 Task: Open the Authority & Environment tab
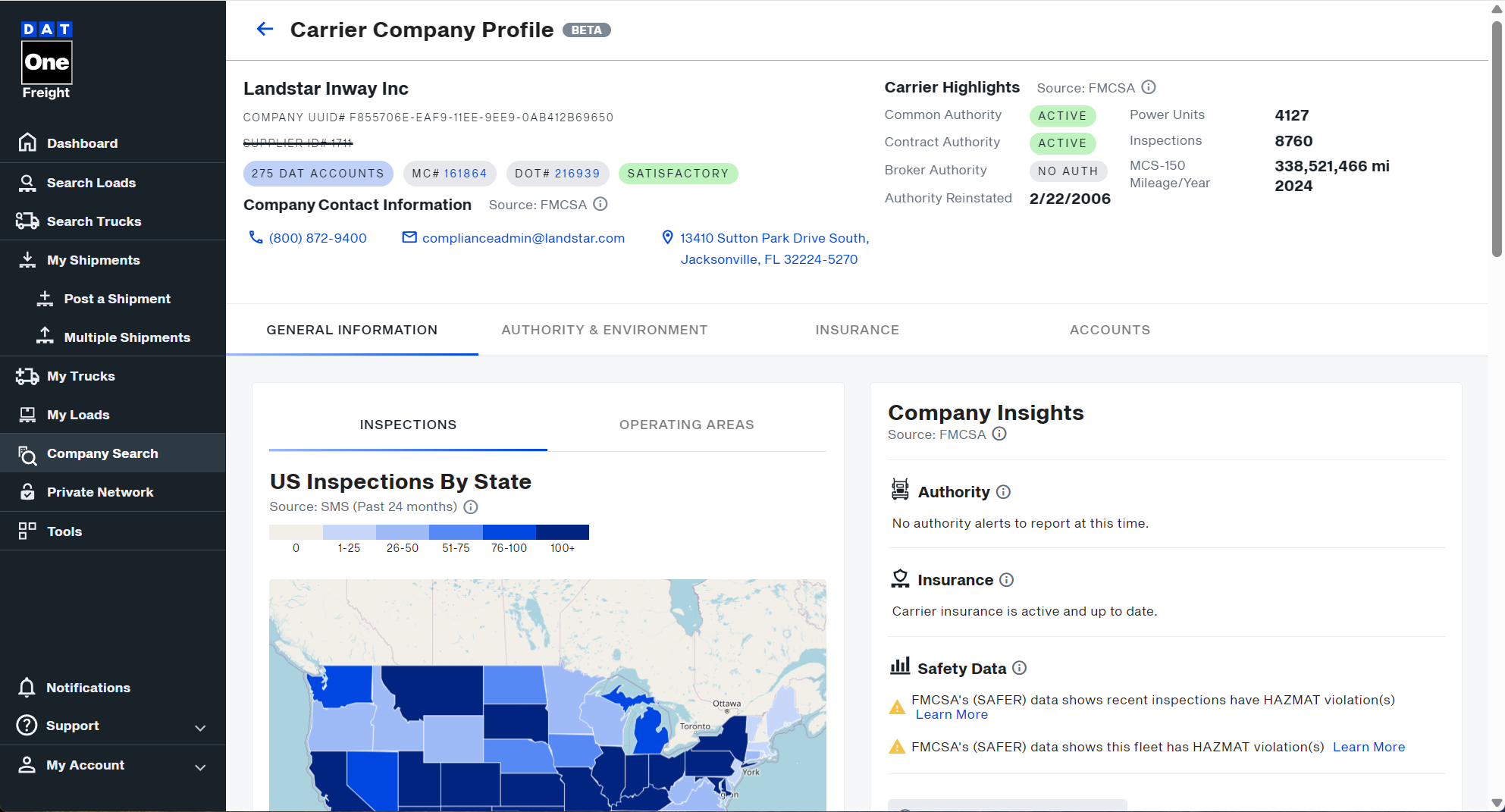point(604,330)
